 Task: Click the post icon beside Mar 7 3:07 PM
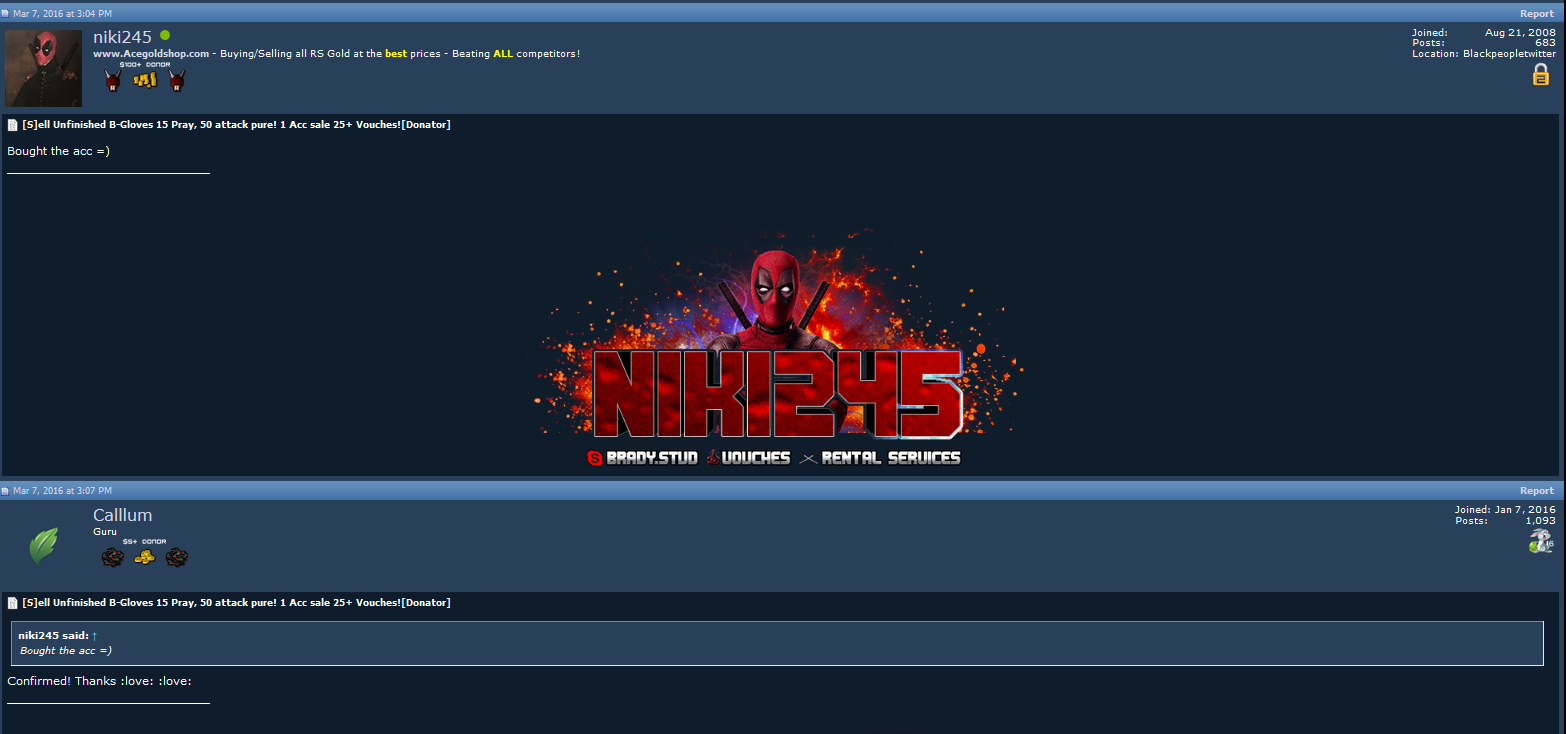[5, 491]
